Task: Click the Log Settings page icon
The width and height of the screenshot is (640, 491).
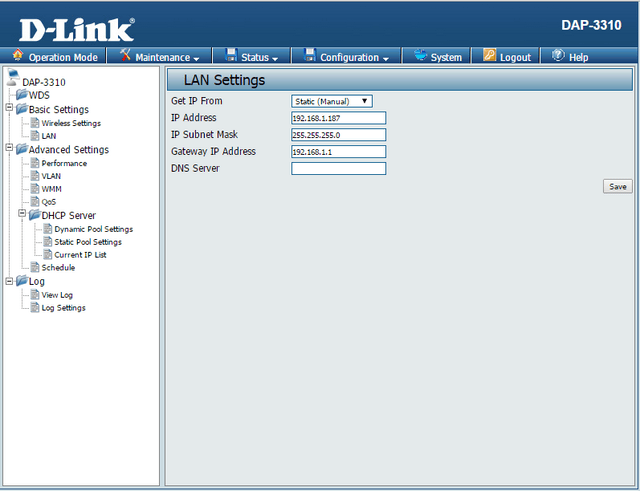Action: coord(35,307)
